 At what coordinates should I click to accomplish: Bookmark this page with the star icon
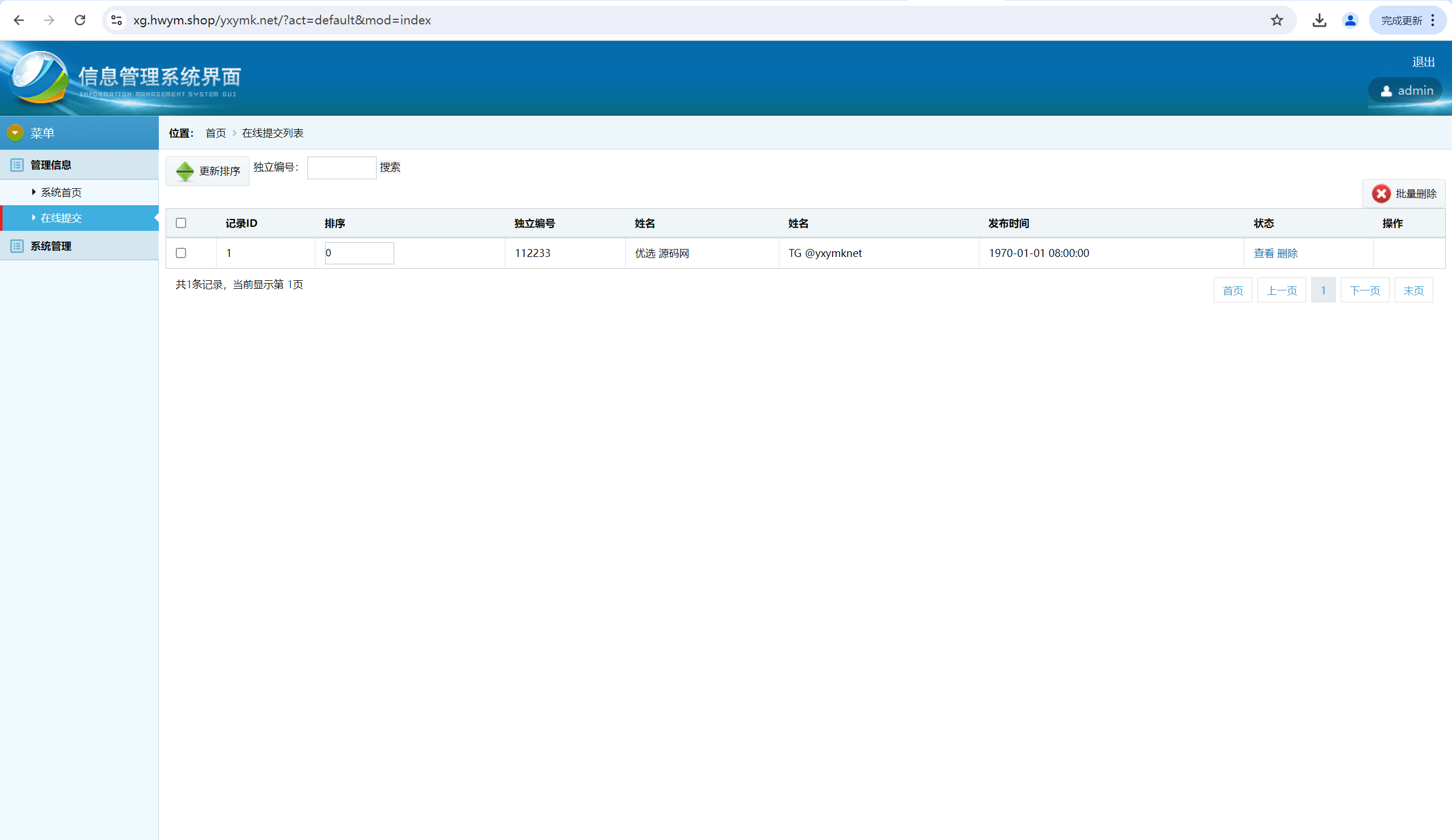click(1277, 20)
